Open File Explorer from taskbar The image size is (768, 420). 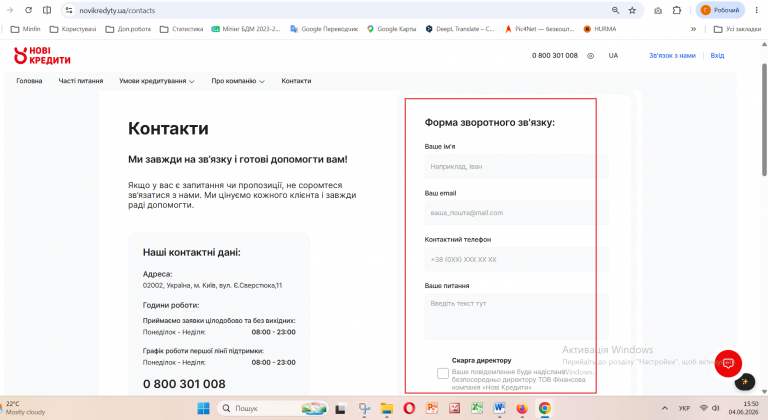point(386,408)
